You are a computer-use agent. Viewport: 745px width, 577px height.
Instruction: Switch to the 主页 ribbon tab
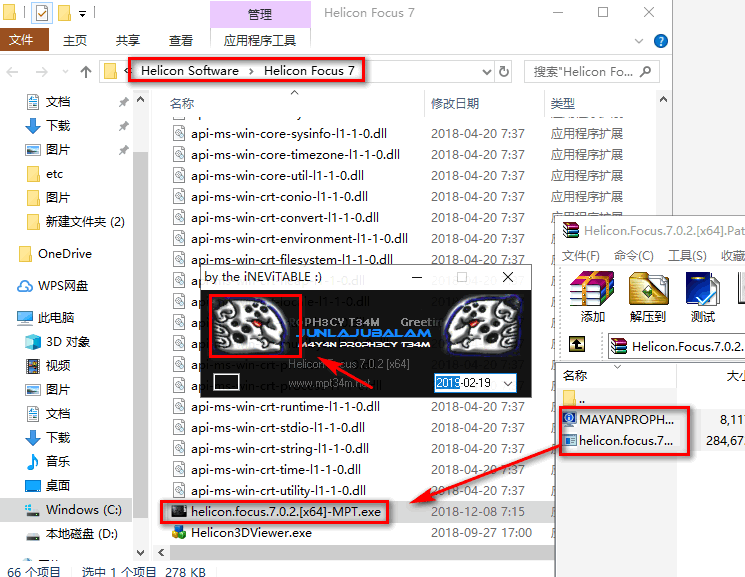75,40
